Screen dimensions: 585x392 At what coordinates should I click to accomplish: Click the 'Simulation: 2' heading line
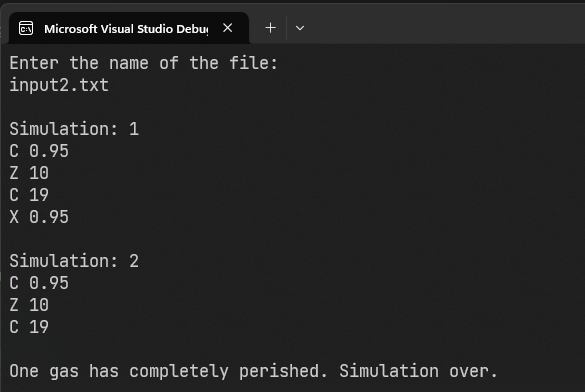[74, 261]
